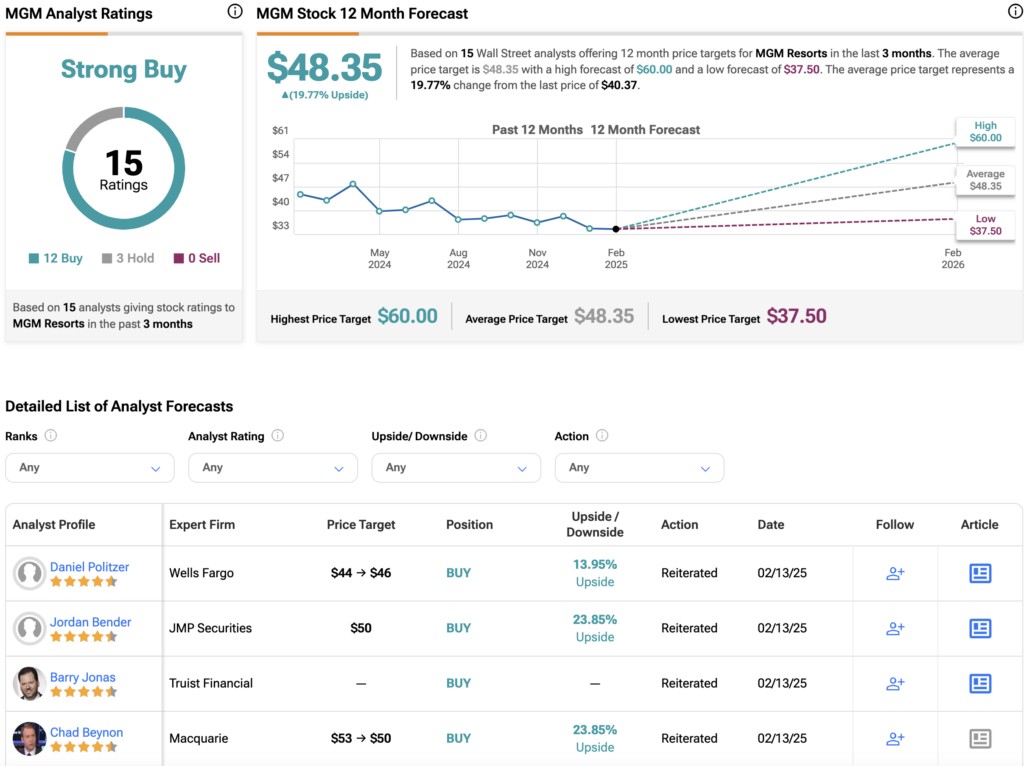
Task: Sort by Price Target column header
Action: click(x=361, y=524)
